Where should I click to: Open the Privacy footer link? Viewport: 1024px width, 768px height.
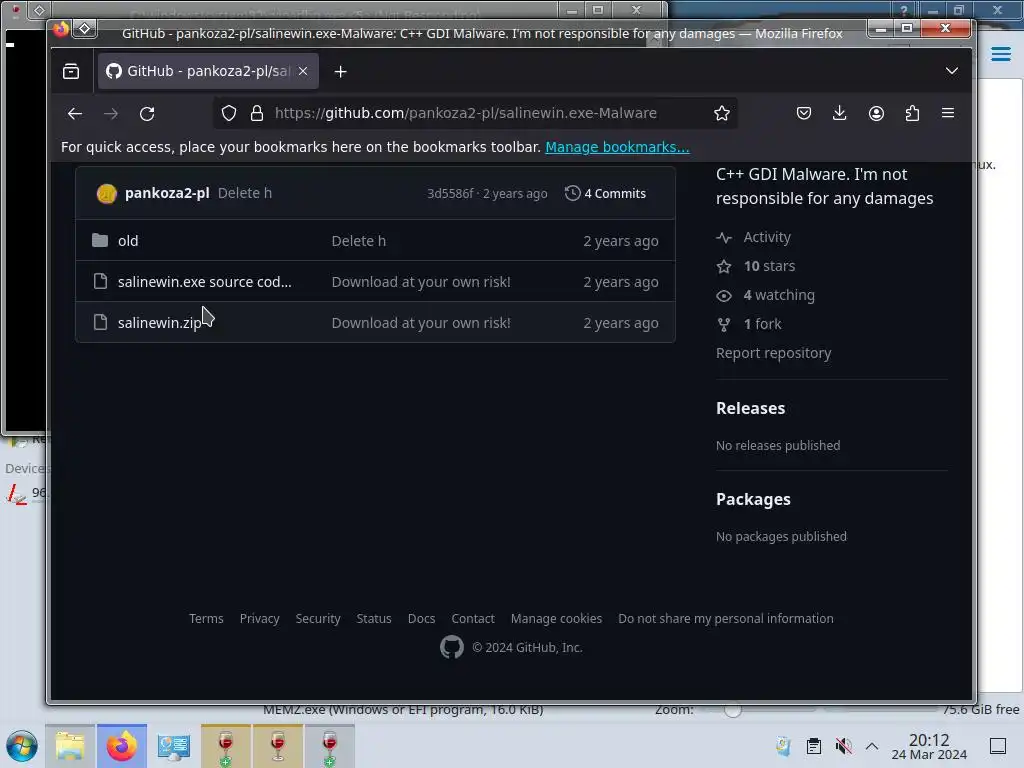tap(259, 618)
